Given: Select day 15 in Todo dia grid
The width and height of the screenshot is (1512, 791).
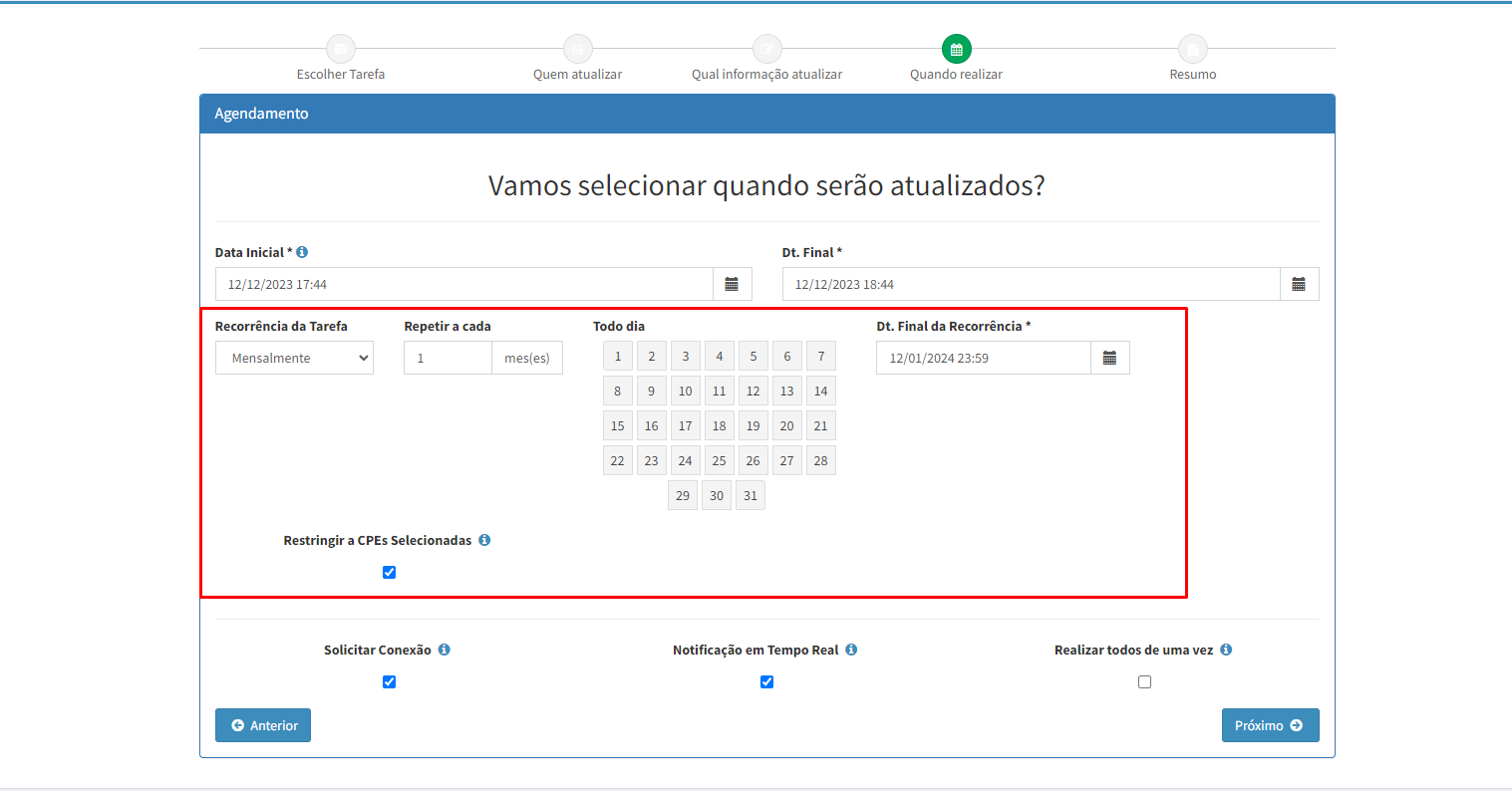Looking at the screenshot, I should click(x=618, y=425).
